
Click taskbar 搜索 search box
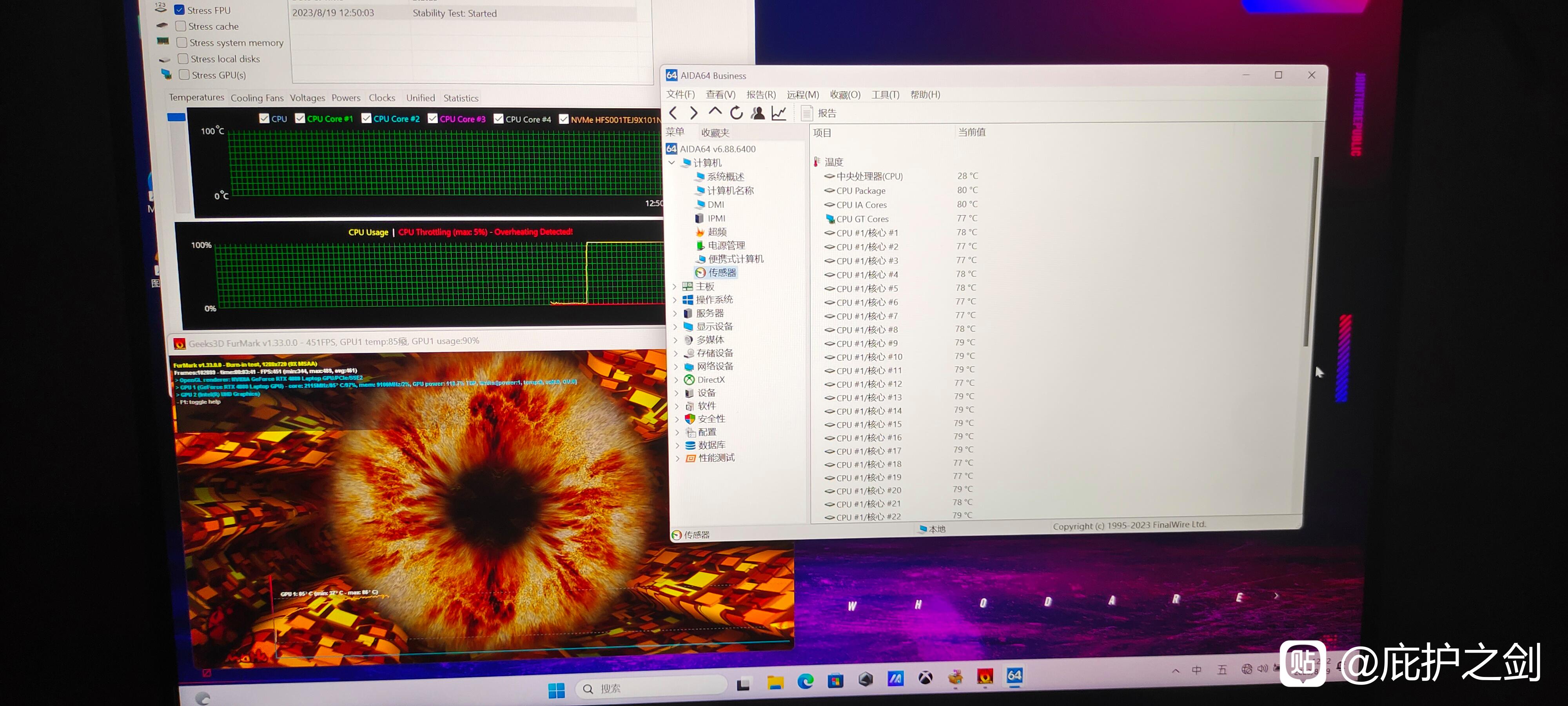tap(651, 688)
